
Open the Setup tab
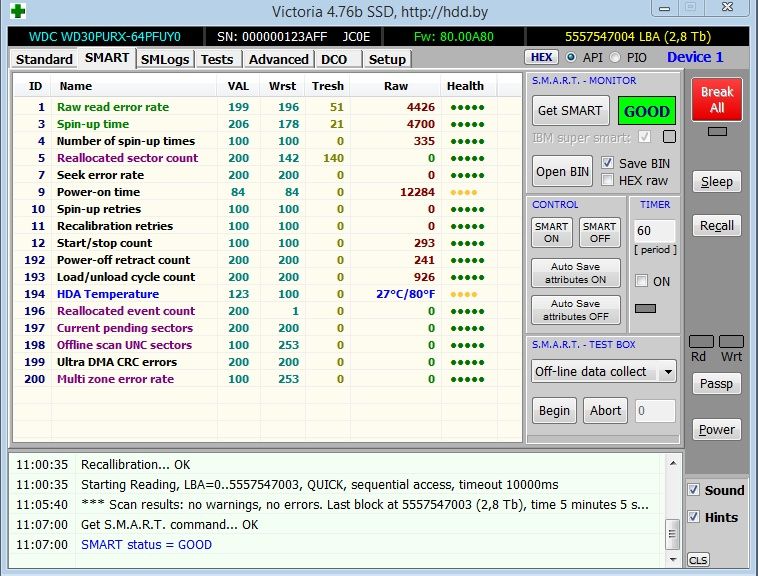click(387, 59)
